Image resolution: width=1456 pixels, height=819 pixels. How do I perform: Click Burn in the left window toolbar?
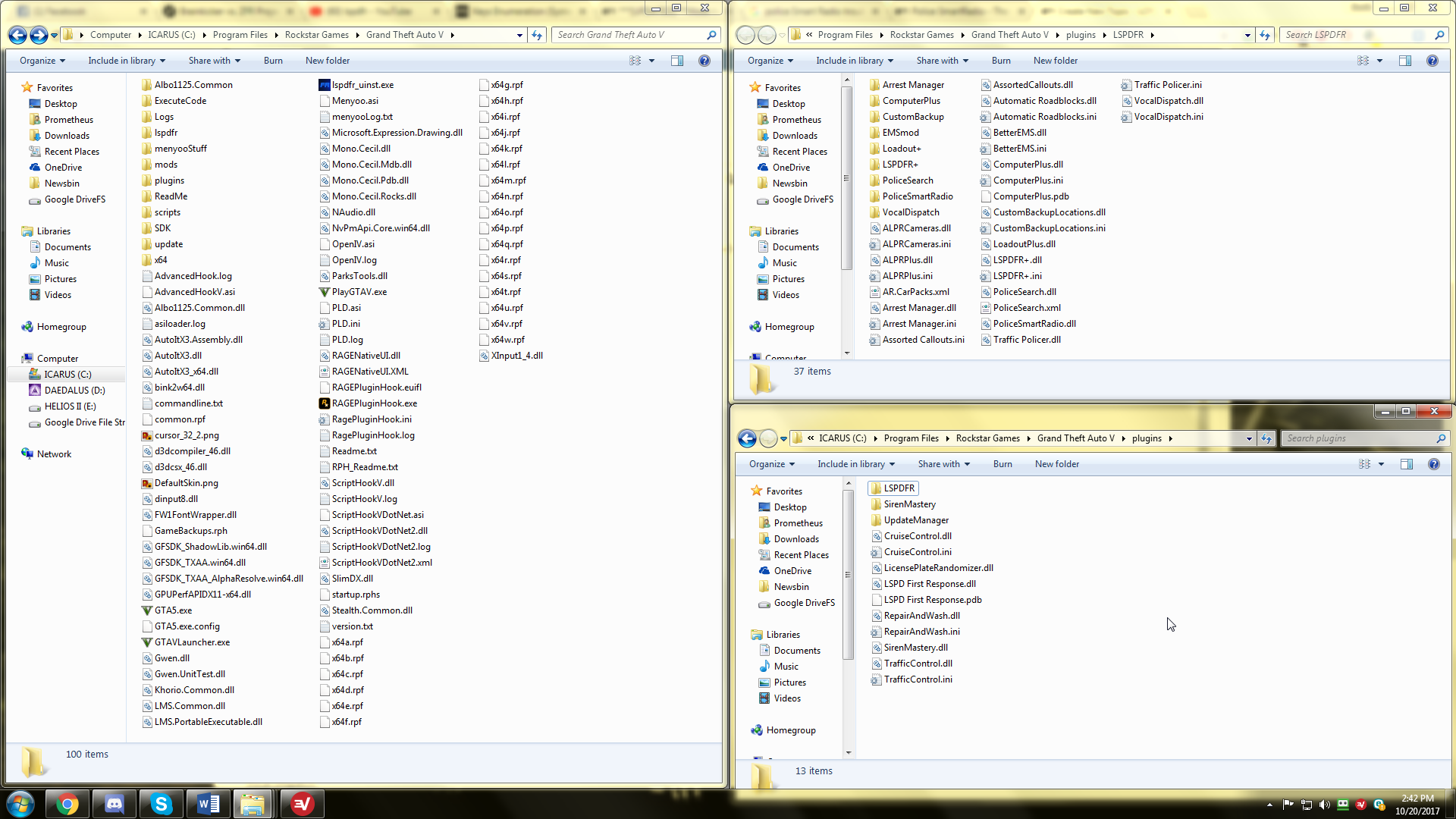coord(273,61)
